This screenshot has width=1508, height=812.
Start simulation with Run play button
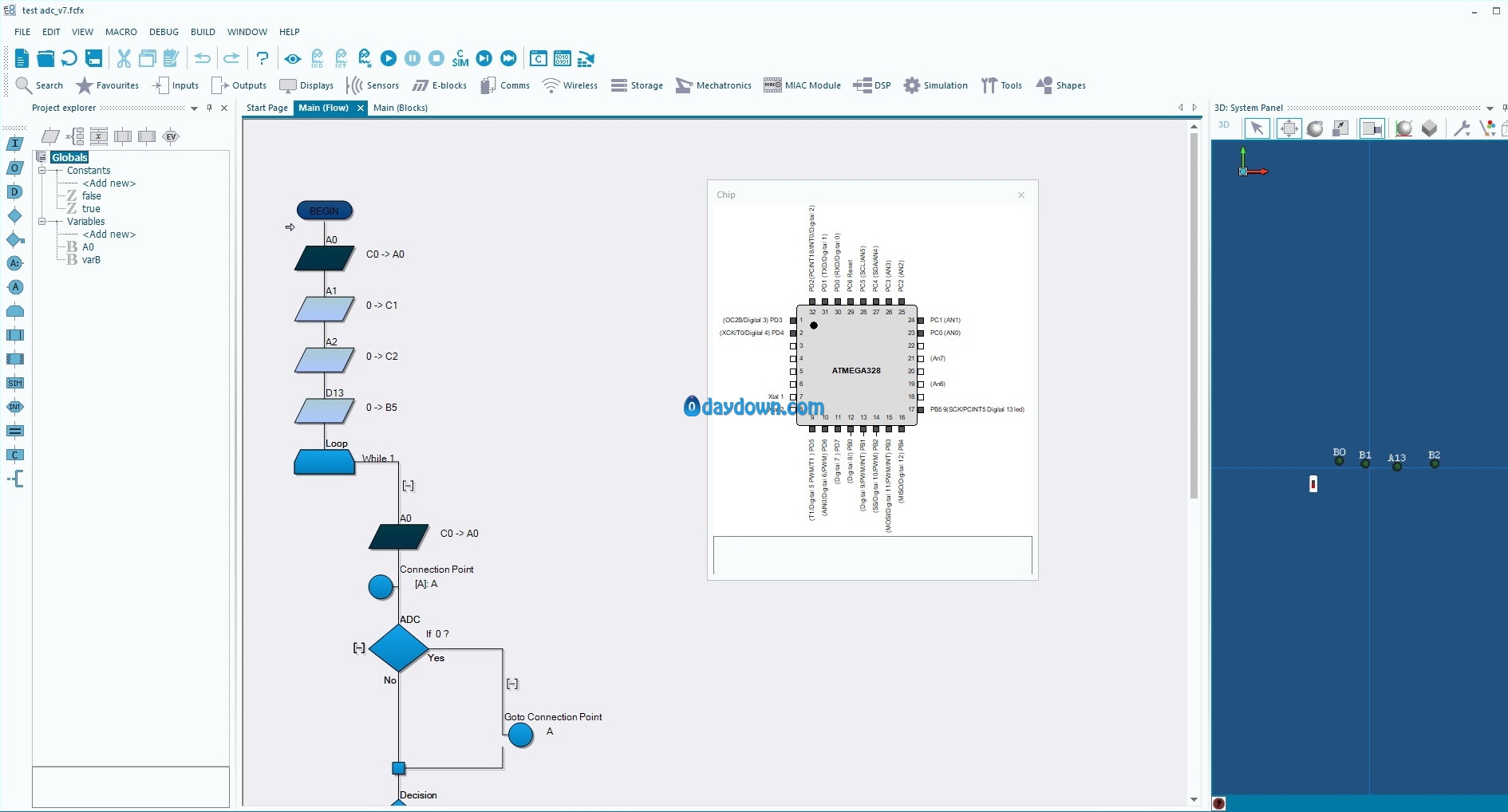389,58
